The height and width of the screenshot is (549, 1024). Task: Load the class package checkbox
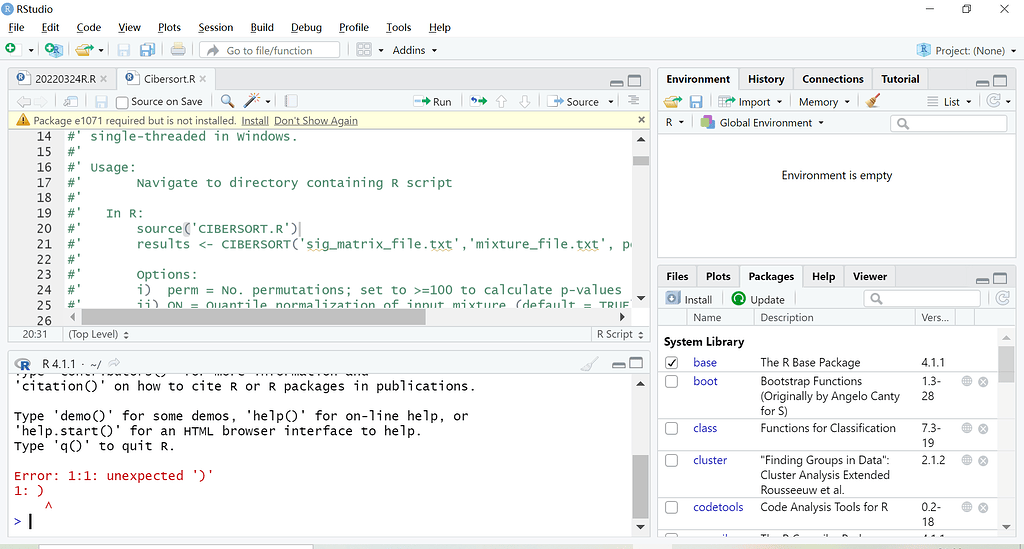(671, 428)
